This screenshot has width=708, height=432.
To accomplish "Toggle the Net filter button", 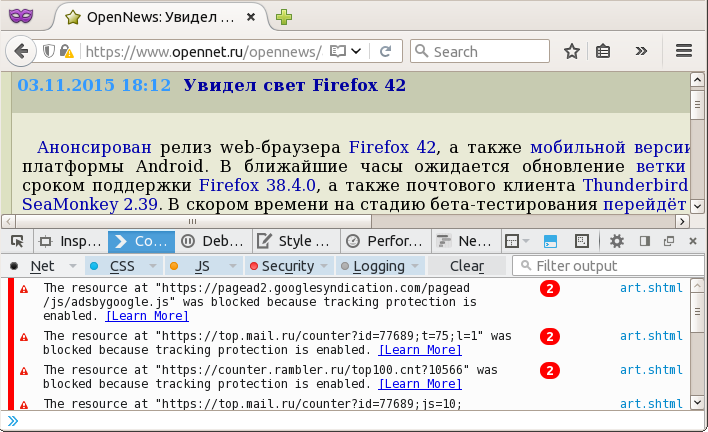I will point(34,266).
